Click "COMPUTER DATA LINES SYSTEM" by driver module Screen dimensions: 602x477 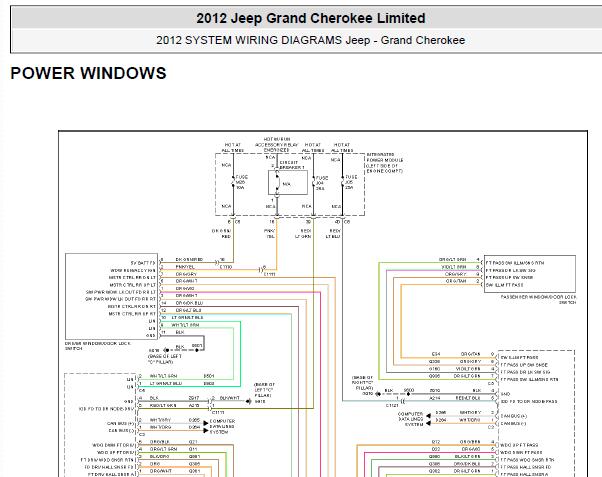tap(222, 427)
